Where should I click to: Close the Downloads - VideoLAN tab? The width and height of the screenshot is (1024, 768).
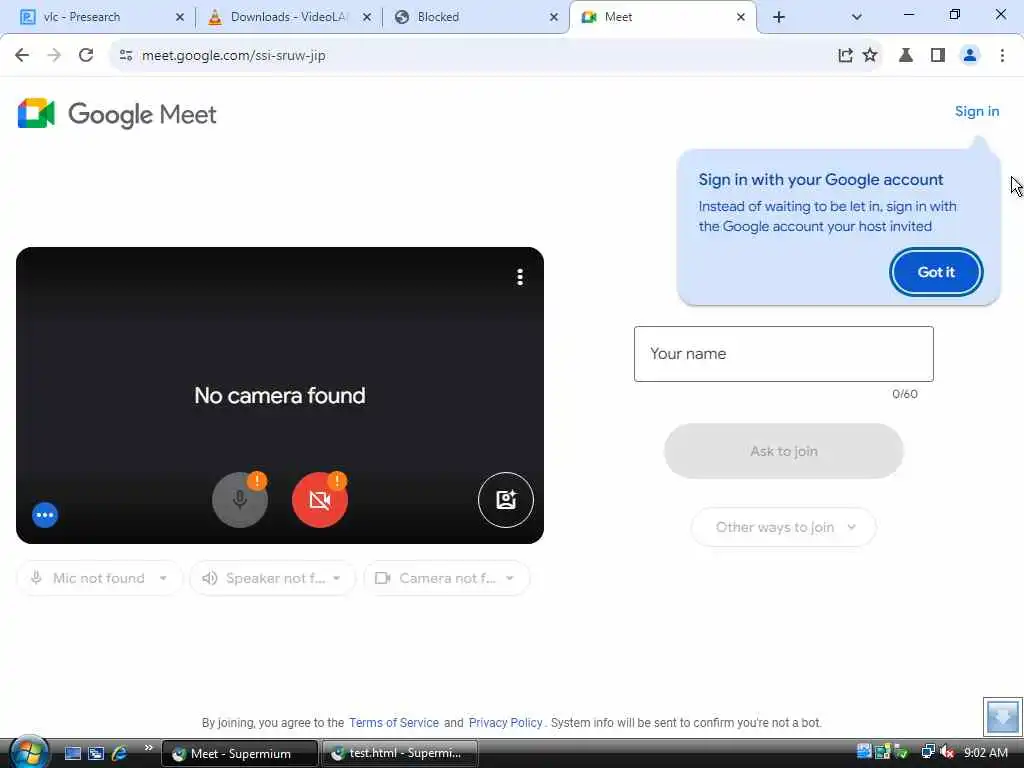click(x=367, y=17)
